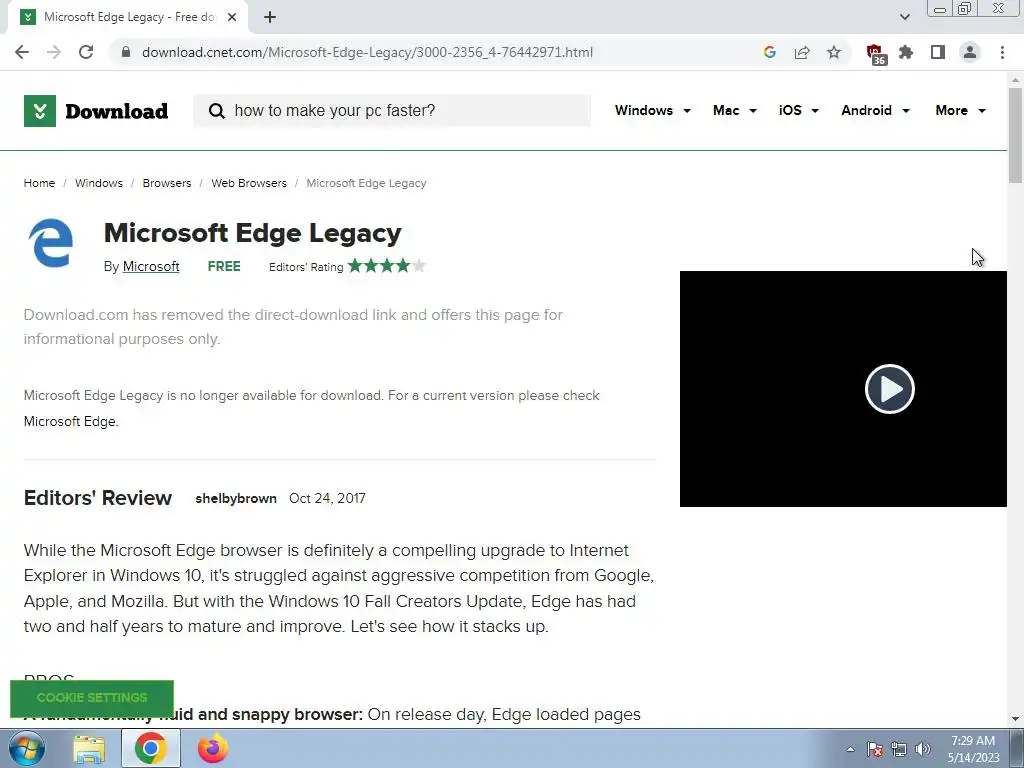Follow the Microsoft Edge link
Image resolution: width=1024 pixels, height=768 pixels.
click(x=71, y=421)
